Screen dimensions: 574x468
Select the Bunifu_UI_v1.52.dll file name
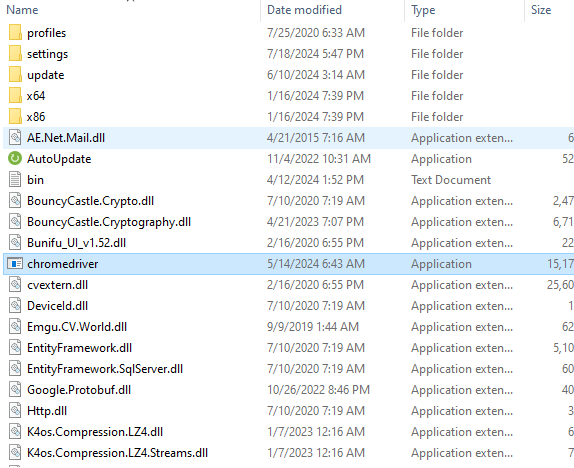77,243
